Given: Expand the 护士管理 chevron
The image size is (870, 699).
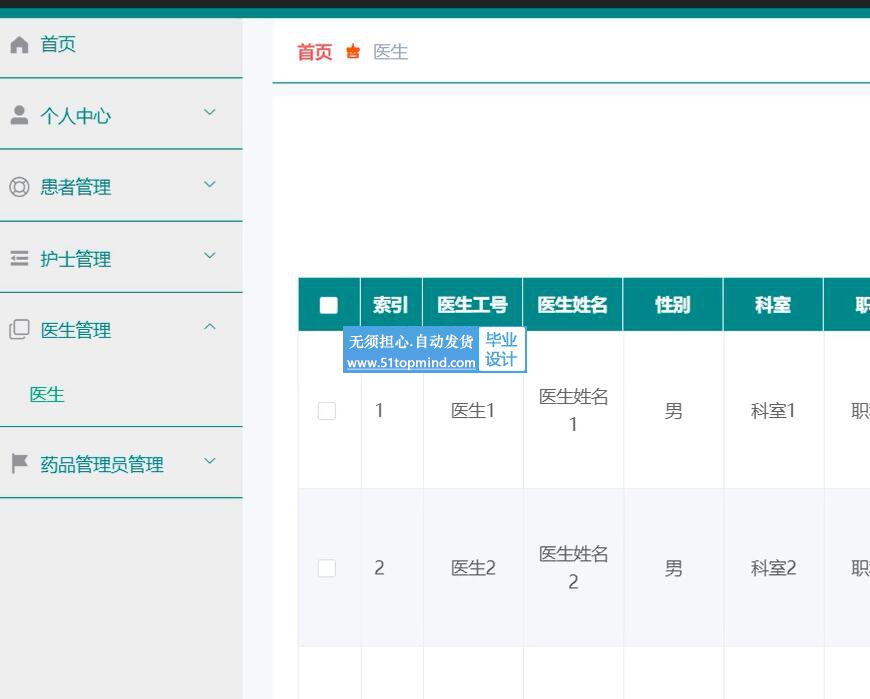Looking at the screenshot, I should 210,255.
